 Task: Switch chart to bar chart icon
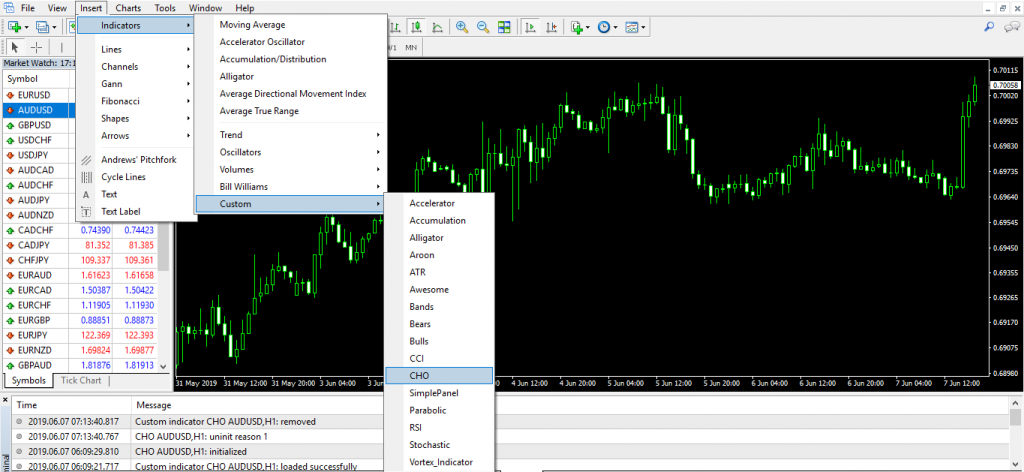(396, 27)
